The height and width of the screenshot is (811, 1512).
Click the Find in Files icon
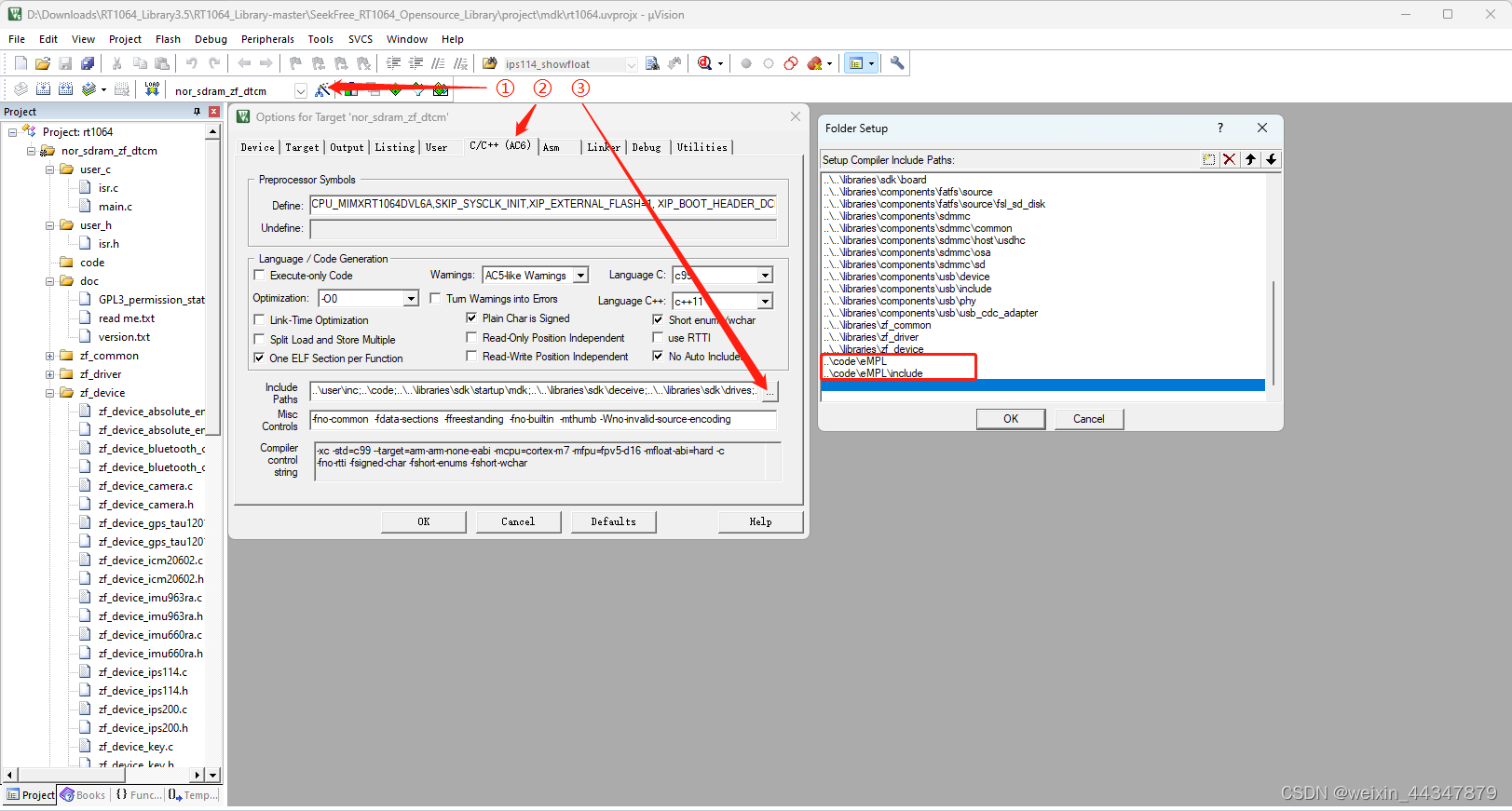[490, 63]
